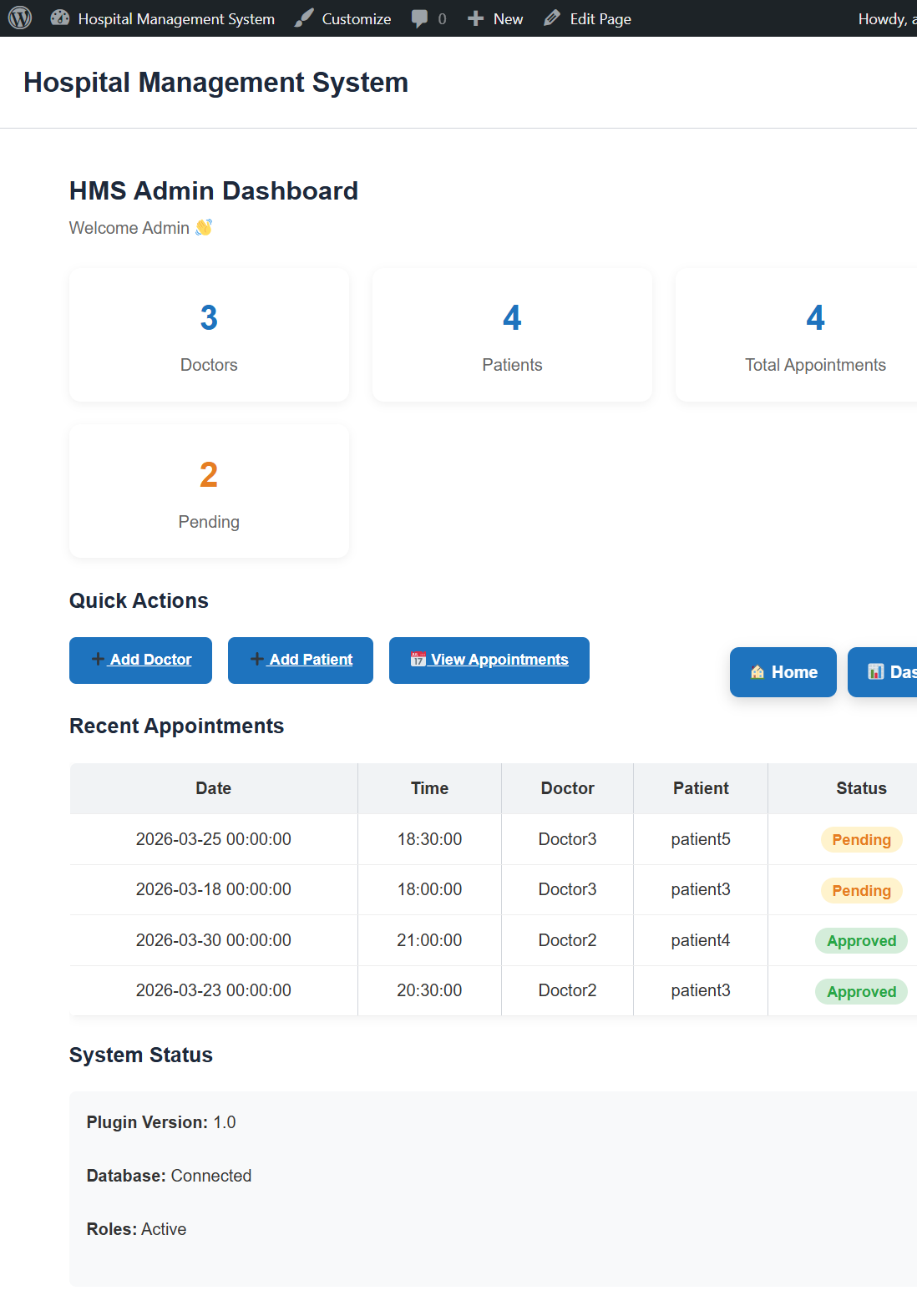
Task: Open Hospital Management System admin bar menu
Action: [x=163, y=18]
